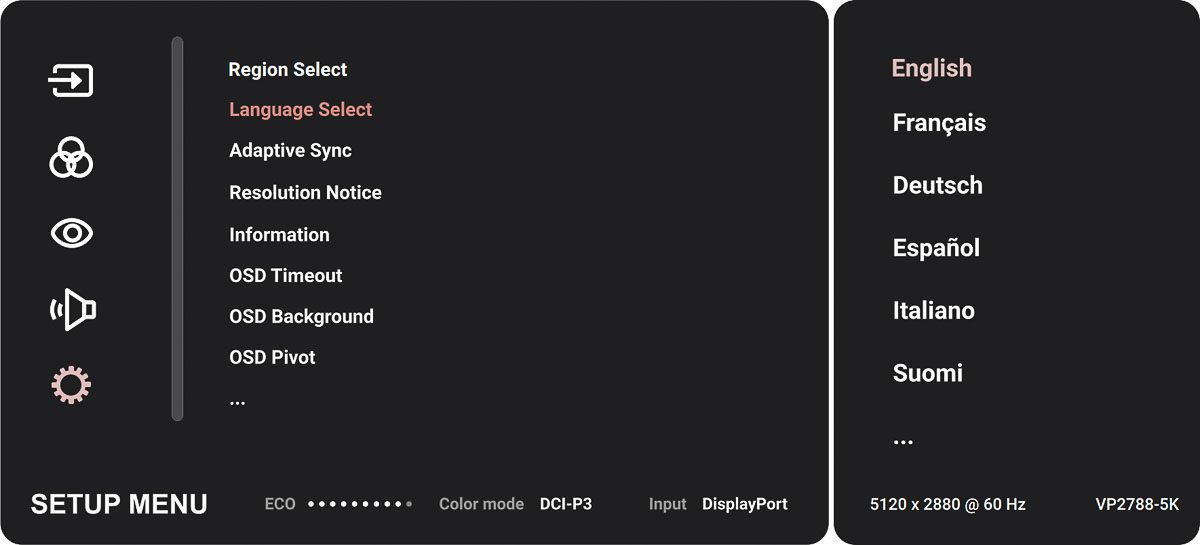Viewport: 1200px width, 545px height.
Task: Choose Deutsch language
Action: [x=937, y=186]
